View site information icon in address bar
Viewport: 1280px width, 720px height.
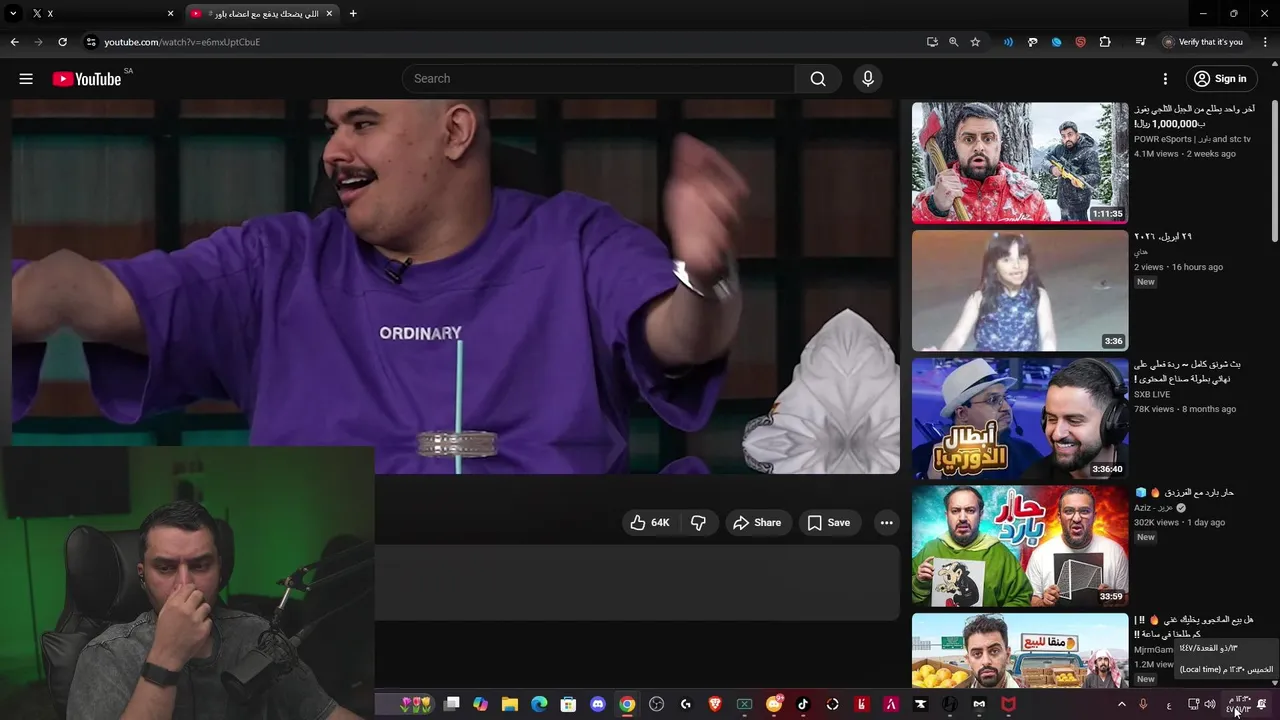(x=91, y=42)
